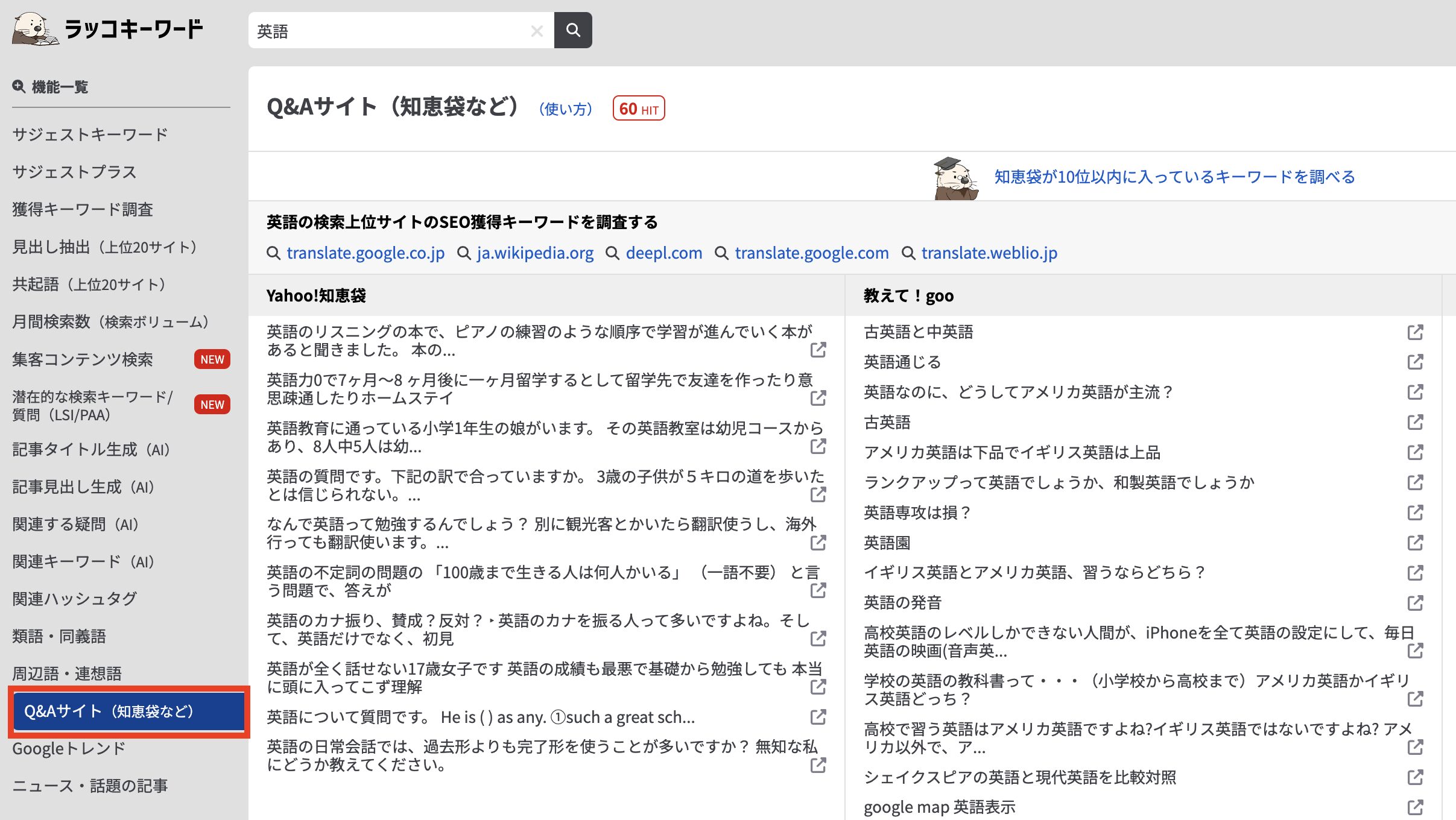Image resolution: width=1456 pixels, height=820 pixels.
Task: Open 獲得キーワード調査 feature
Action: pos(83,209)
